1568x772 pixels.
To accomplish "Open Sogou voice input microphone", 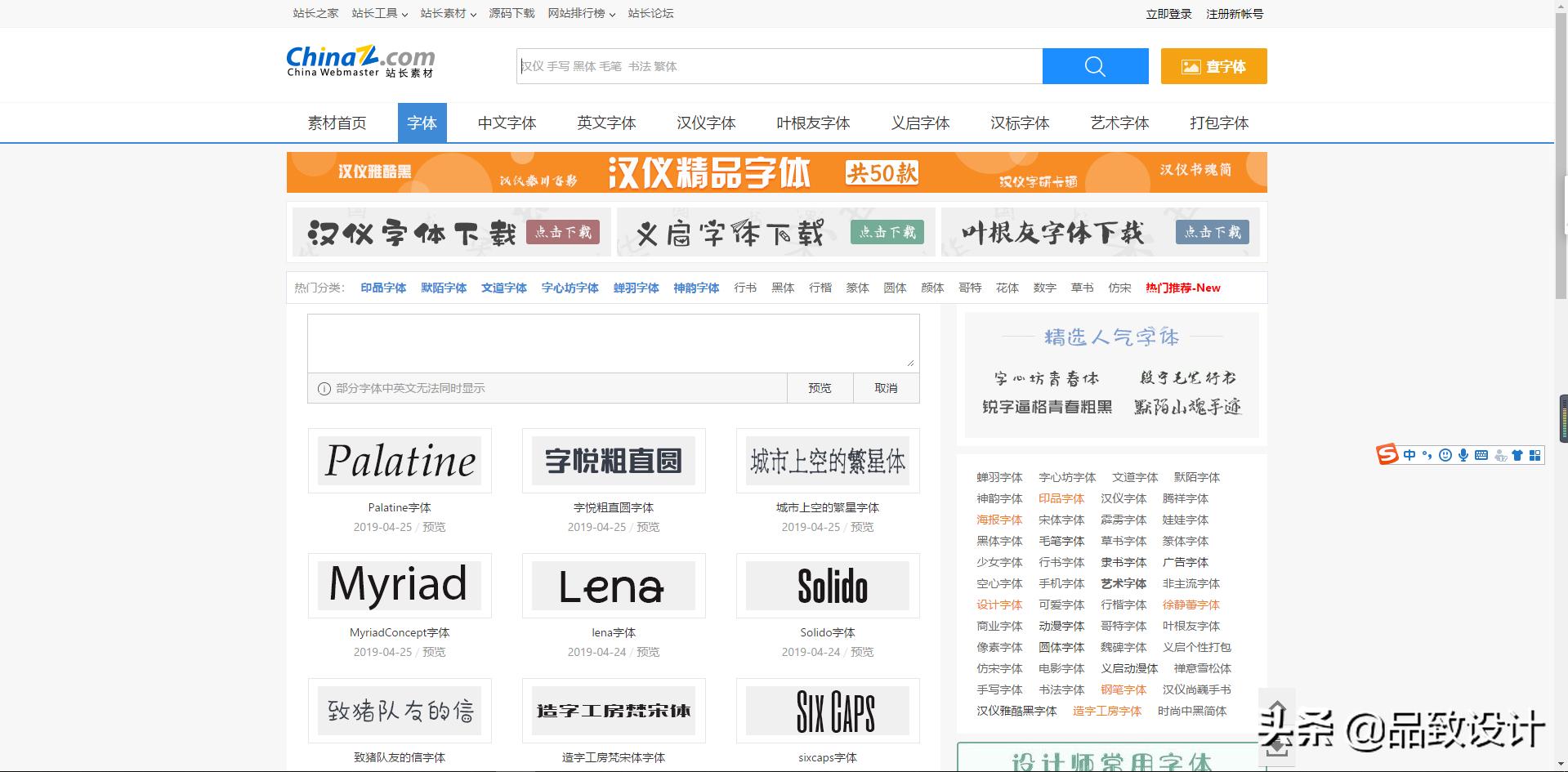I will coord(1463,455).
